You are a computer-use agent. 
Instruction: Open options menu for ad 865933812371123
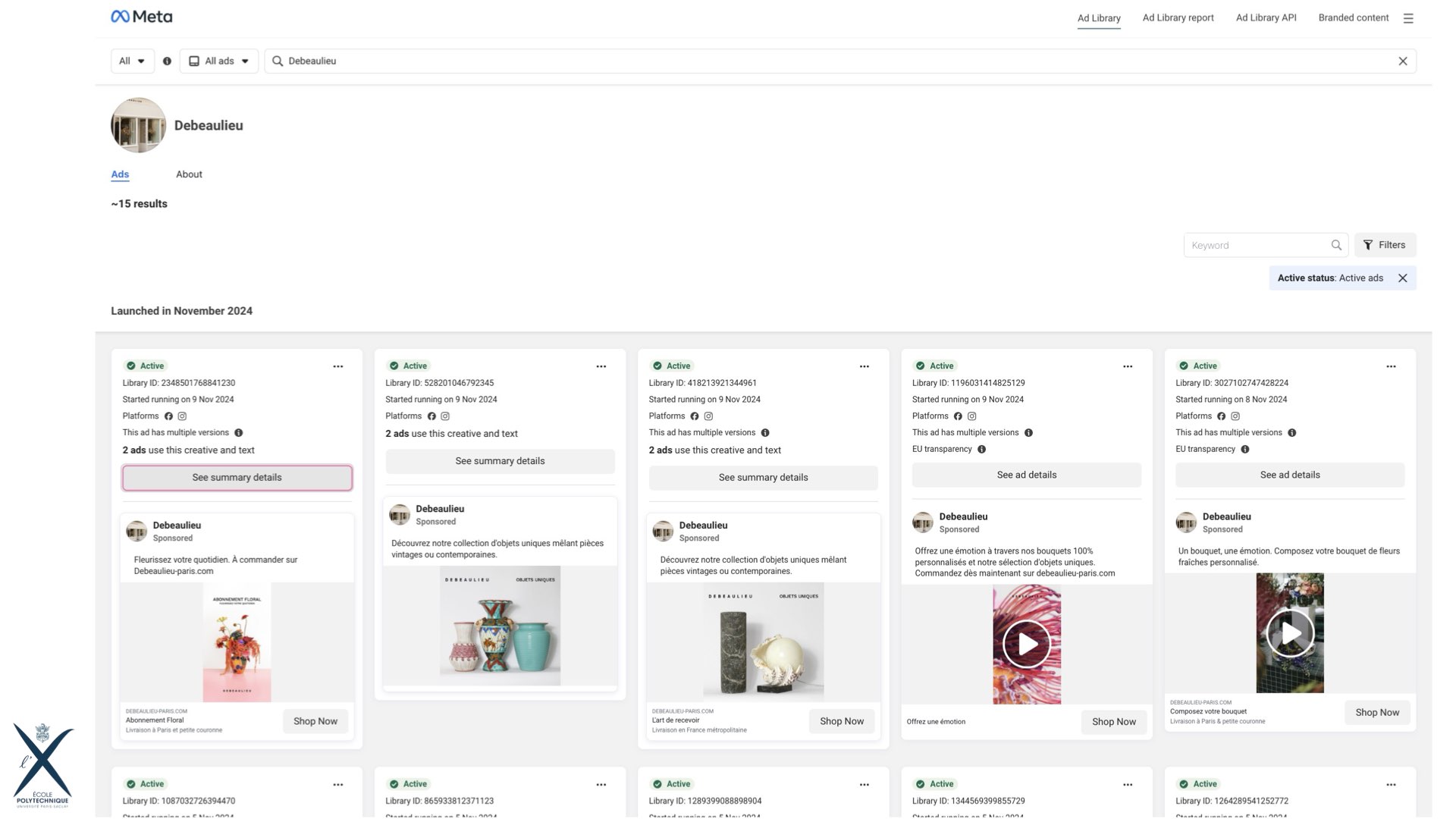click(x=601, y=785)
